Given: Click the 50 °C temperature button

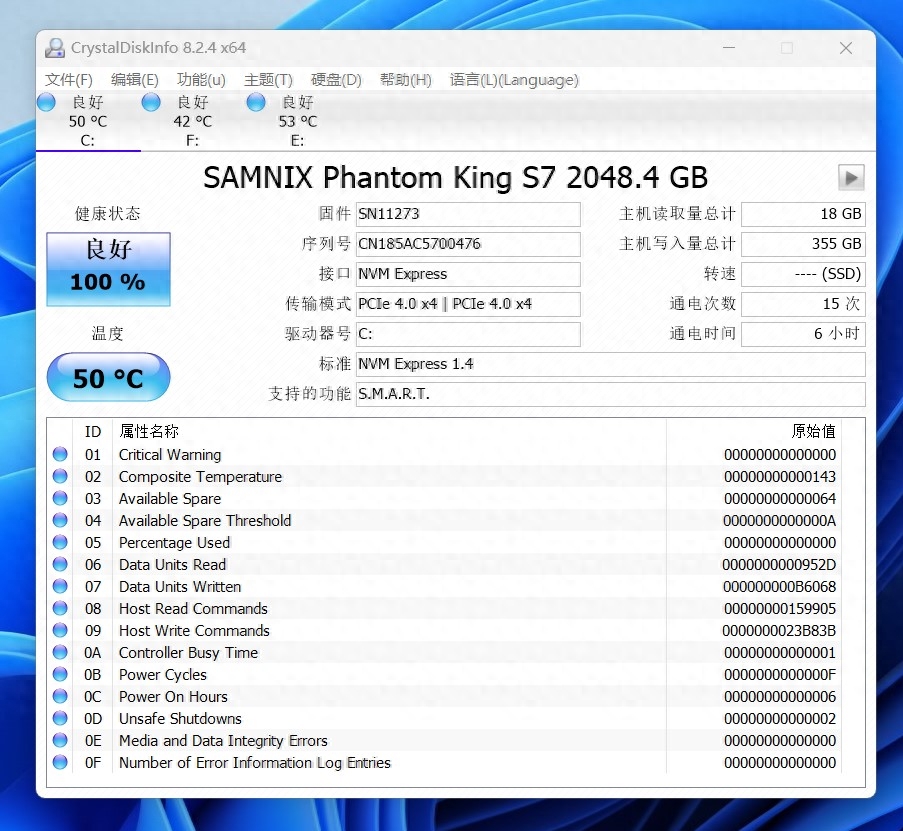Looking at the screenshot, I should [x=108, y=378].
